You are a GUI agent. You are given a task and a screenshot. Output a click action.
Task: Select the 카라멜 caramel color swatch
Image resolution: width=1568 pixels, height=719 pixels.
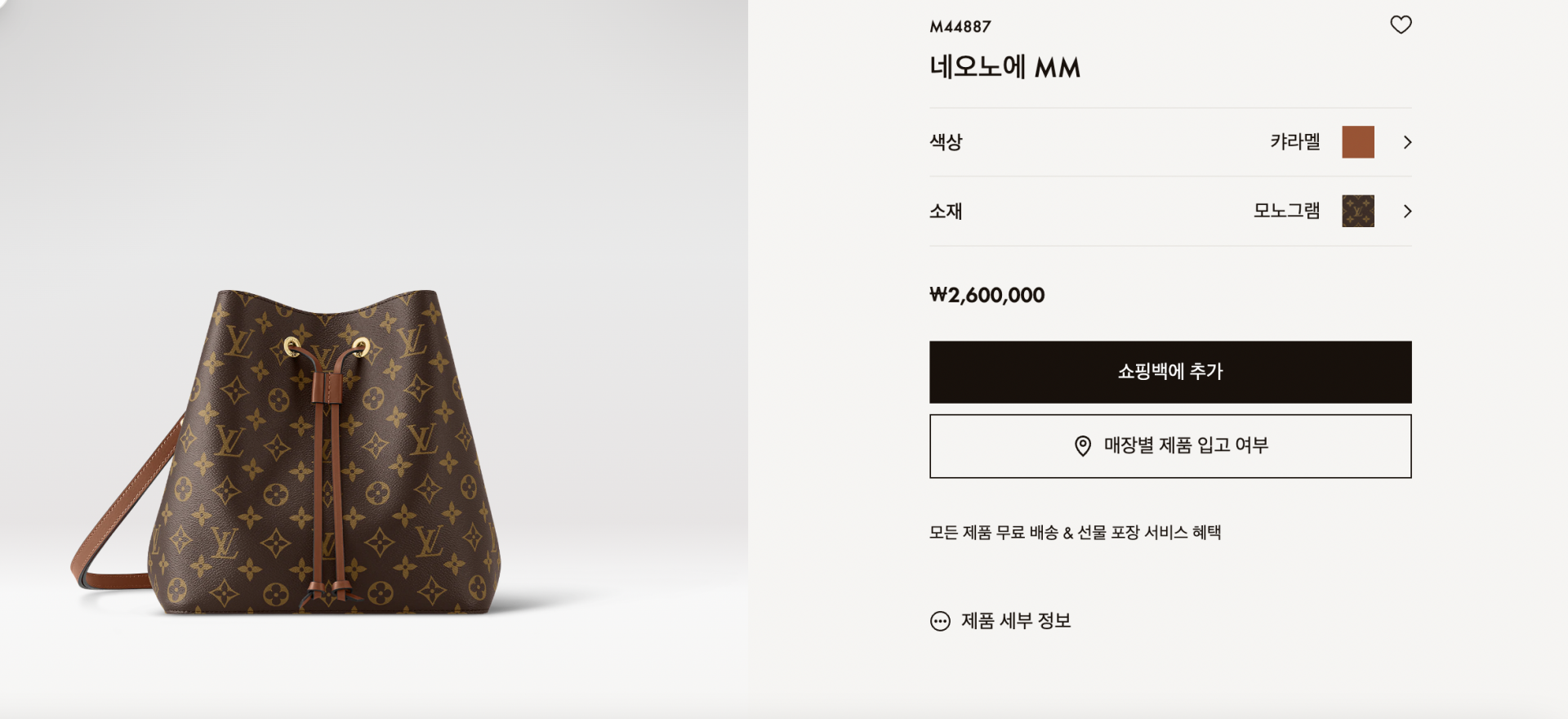click(x=1358, y=142)
